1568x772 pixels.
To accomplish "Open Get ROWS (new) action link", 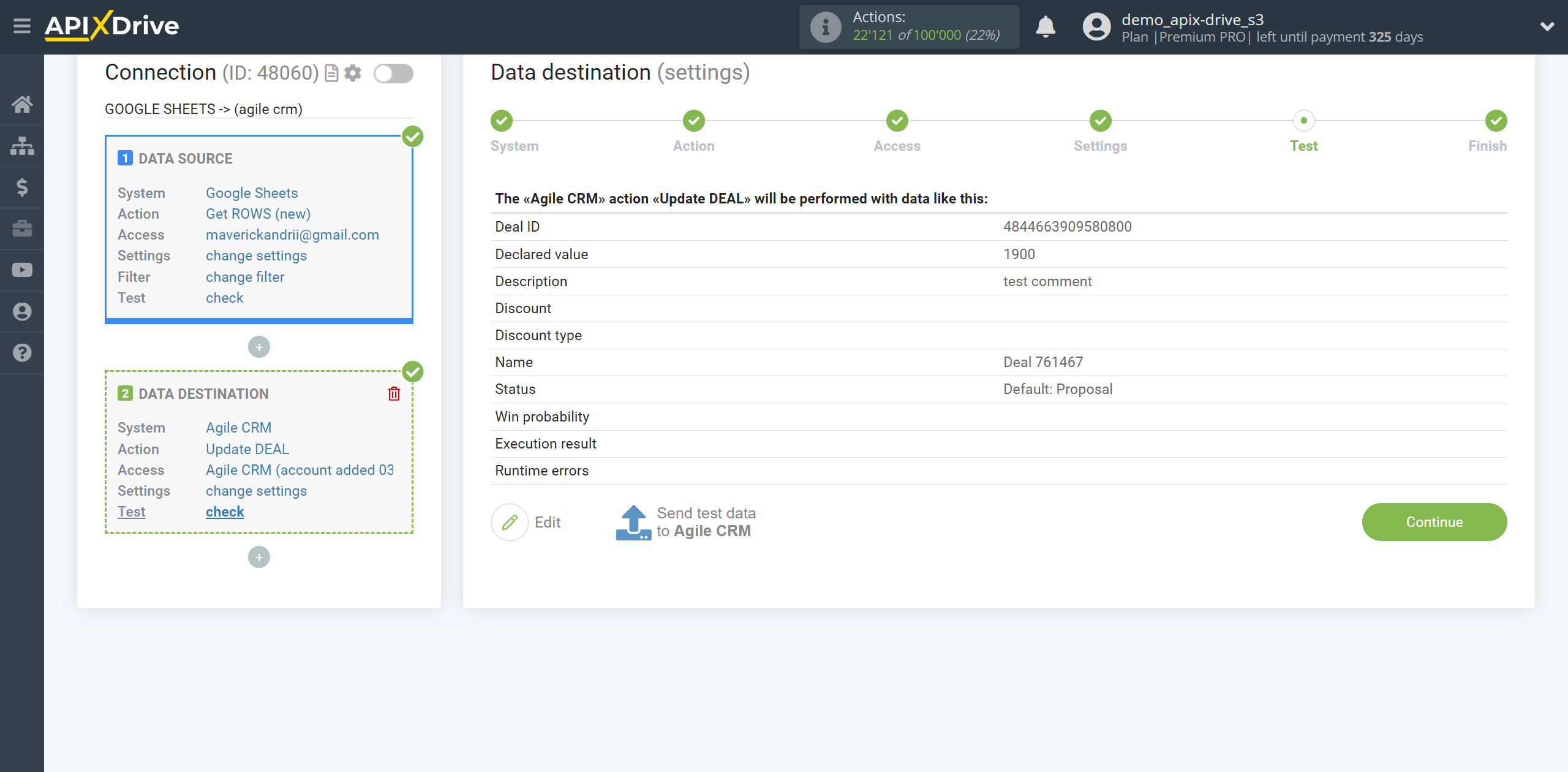I will tap(258, 214).
